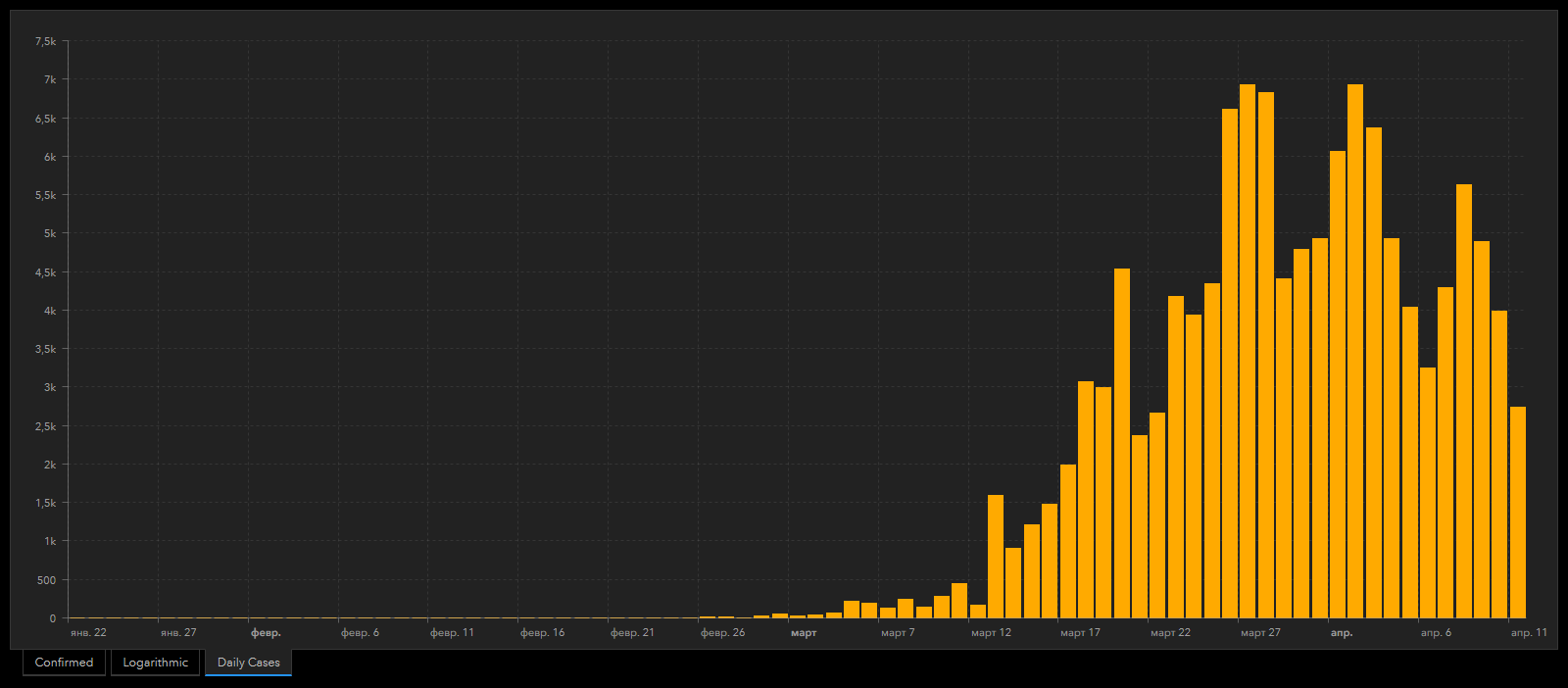
Task: Click the 'апр. 11' date label
Action: pos(1529,633)
